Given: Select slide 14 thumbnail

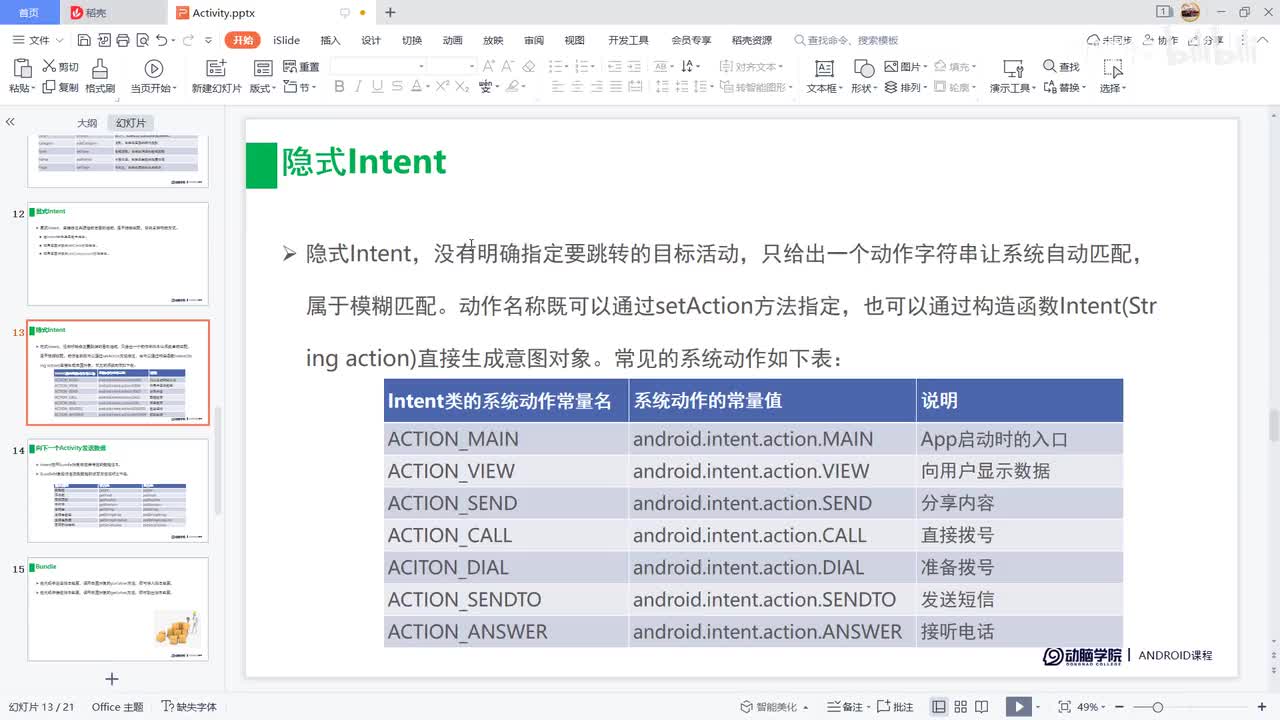Looking at the screenshot, I should tap(118, 490).
